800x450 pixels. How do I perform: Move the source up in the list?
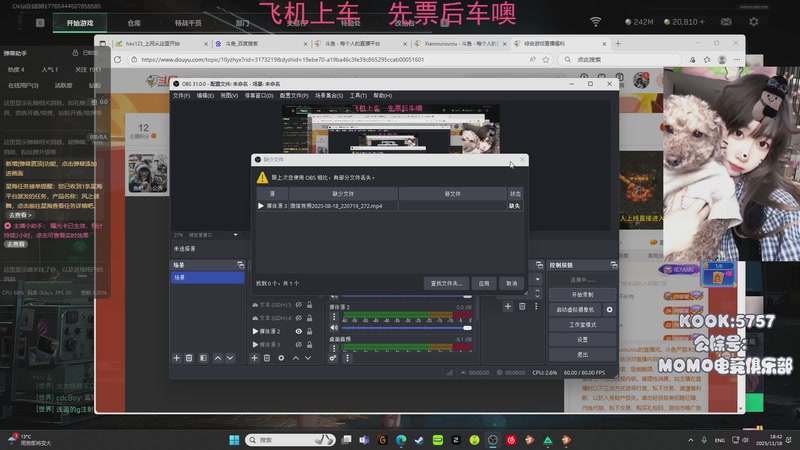tap(295, 358)
